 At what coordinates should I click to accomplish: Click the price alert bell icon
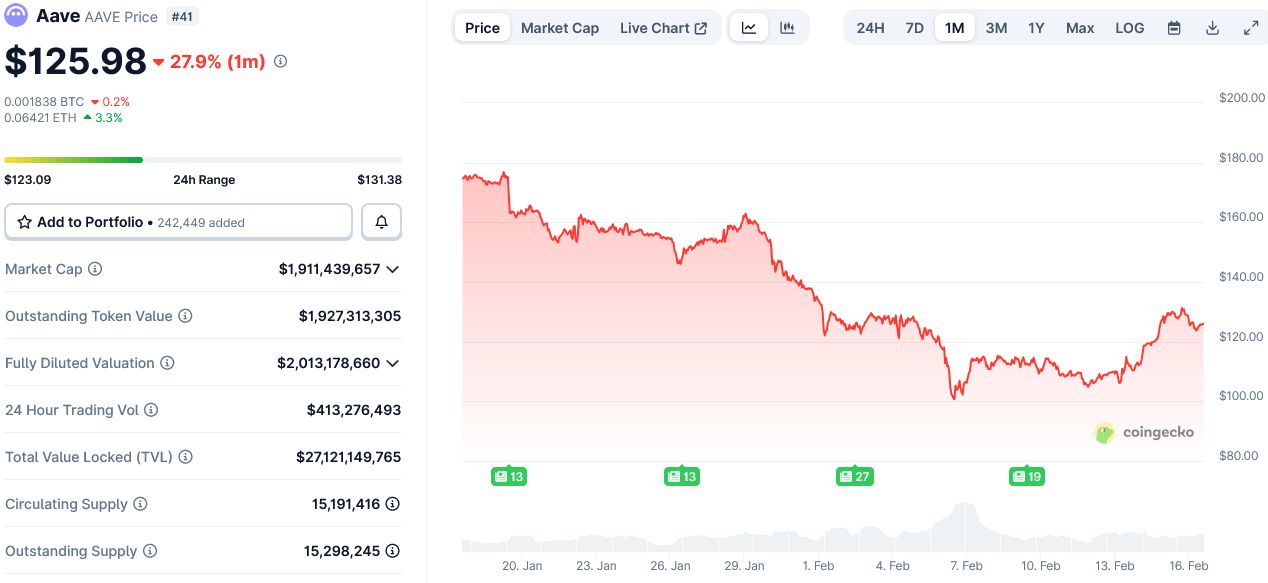click(381, 222)
